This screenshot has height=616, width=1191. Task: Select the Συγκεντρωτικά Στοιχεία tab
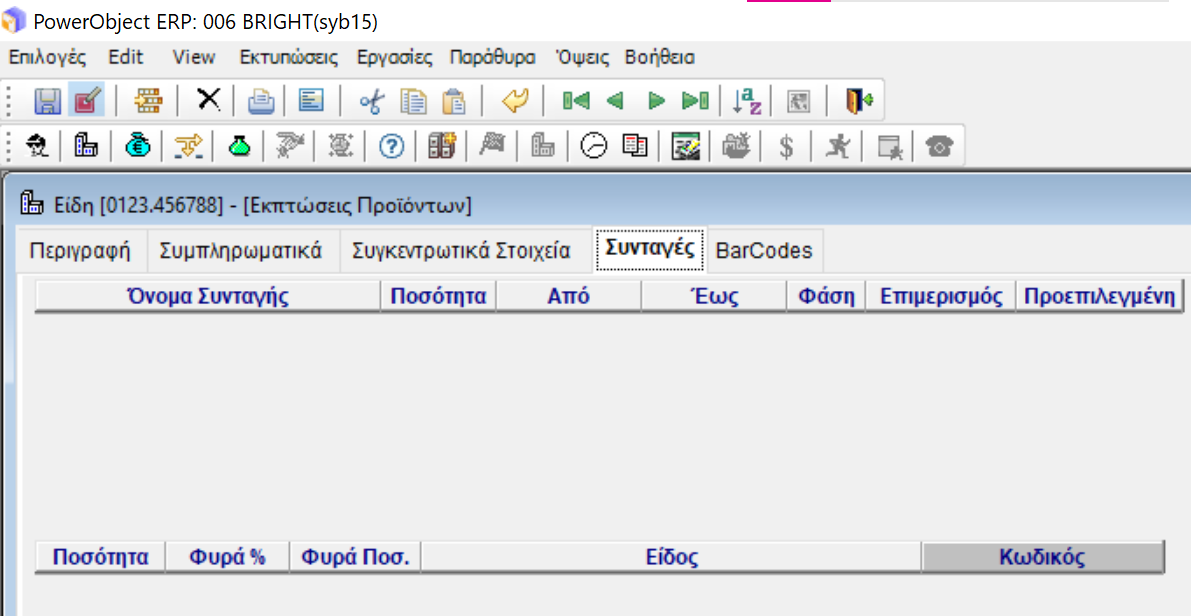[461, 251]
